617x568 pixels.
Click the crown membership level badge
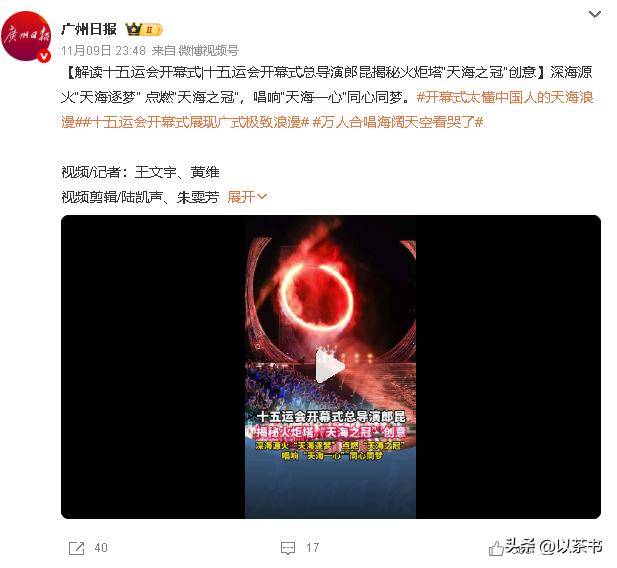[x=143, y=29]
